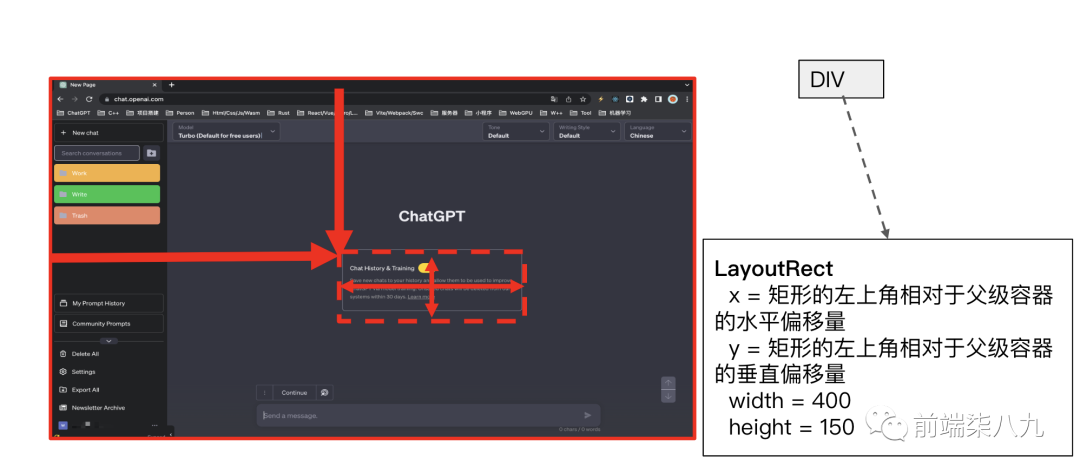The height and width of the screenshot is (473, 1080).
Task: Open the 机器学习 bookmarks folder
Action: [614, 112]
